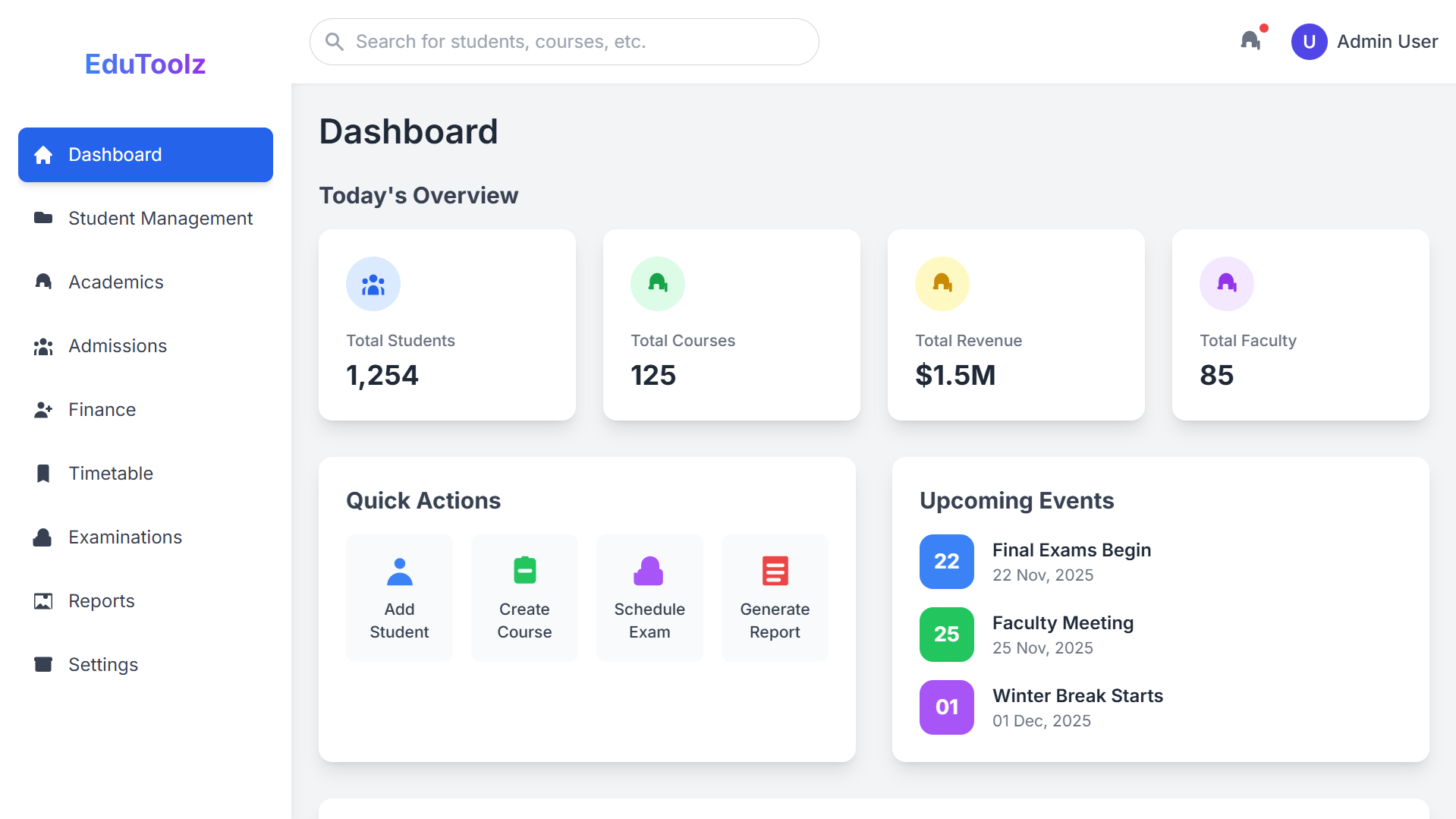Viewport: 1456px width, 819px height.
Task: Click the Timetable bookmark icon
Action: 42,473
